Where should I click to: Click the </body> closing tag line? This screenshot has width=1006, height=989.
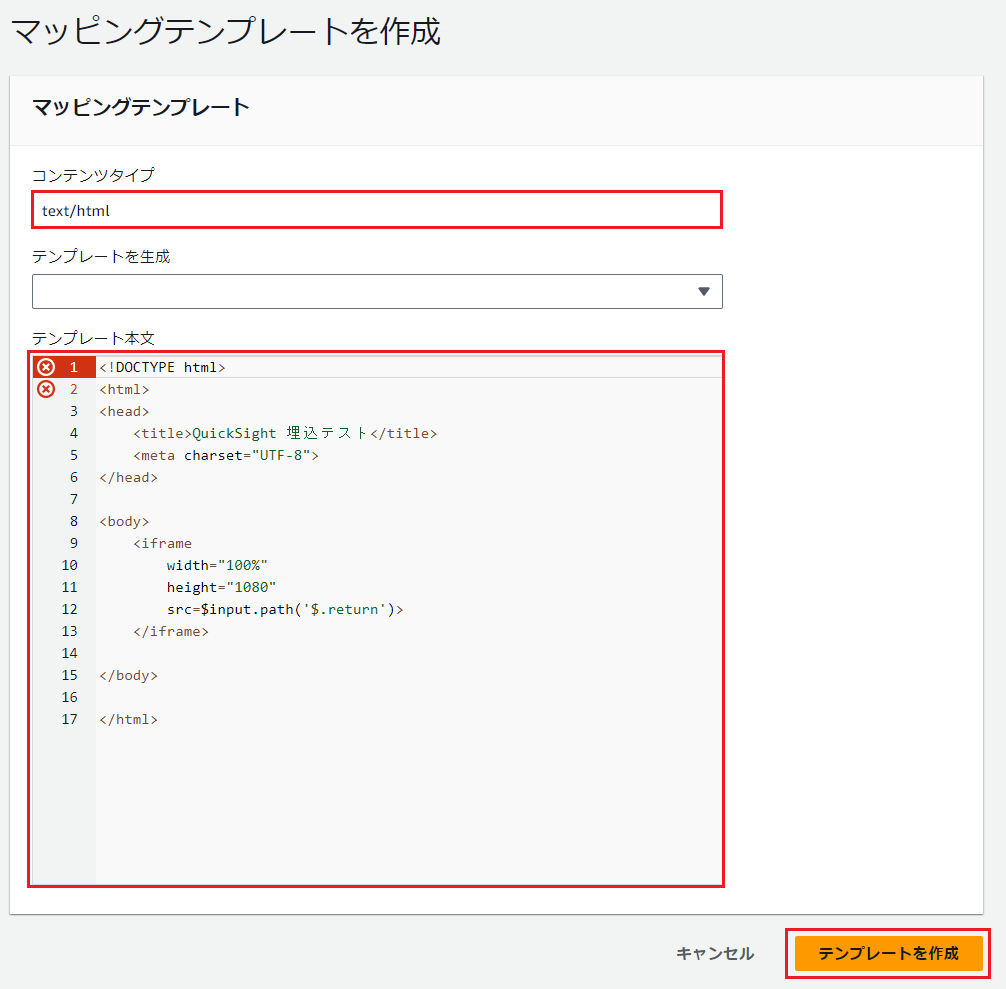128,675
